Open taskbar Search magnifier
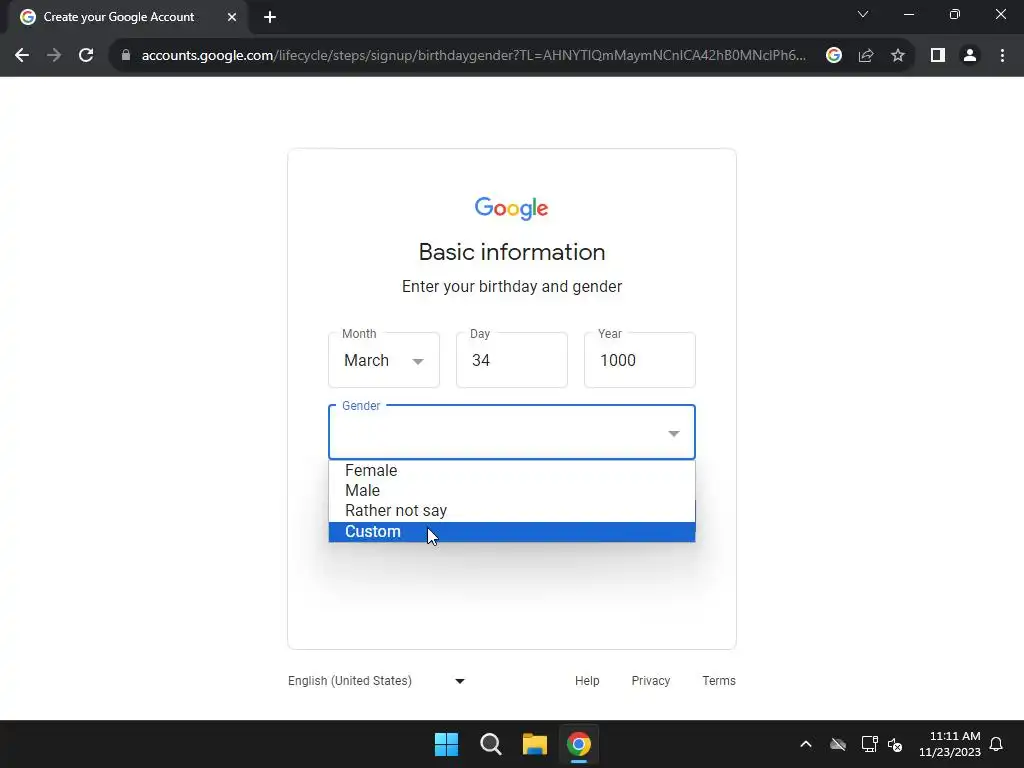Viewport: 1024px width, 768px height. coord(490,744)
